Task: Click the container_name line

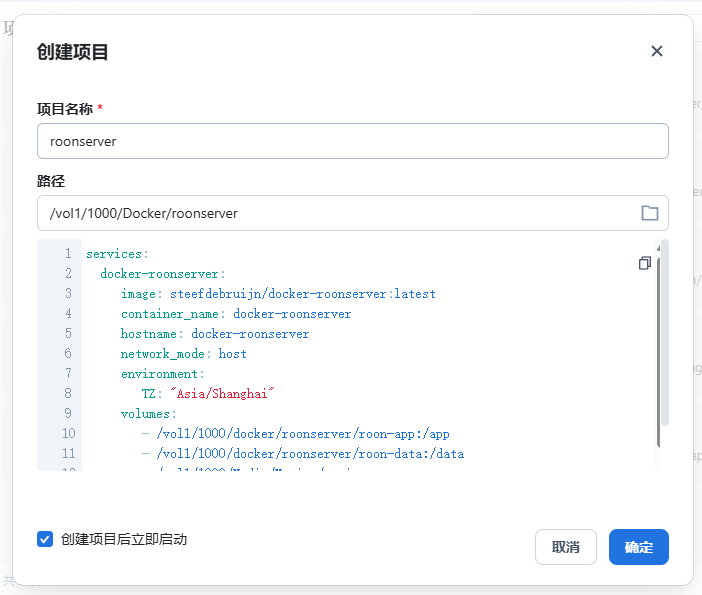Action: pos(236,314)
